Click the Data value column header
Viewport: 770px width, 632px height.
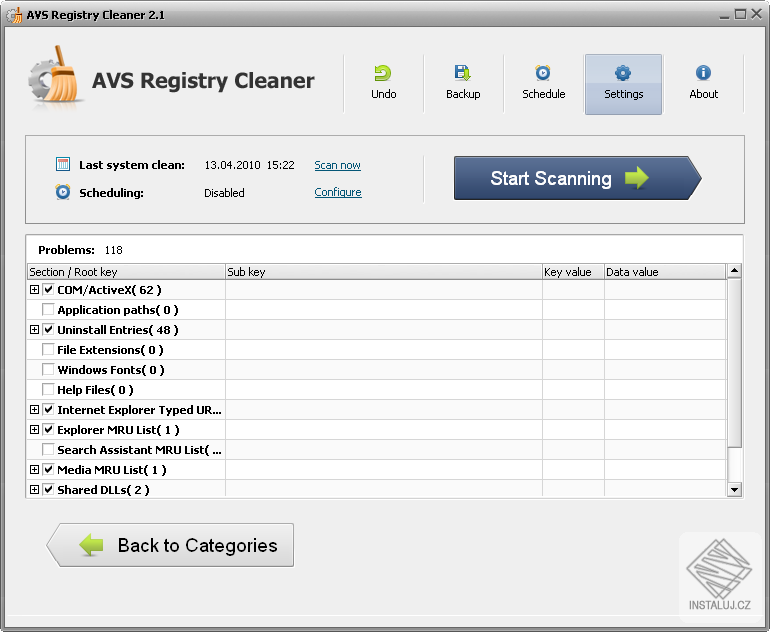pos(664,272)
